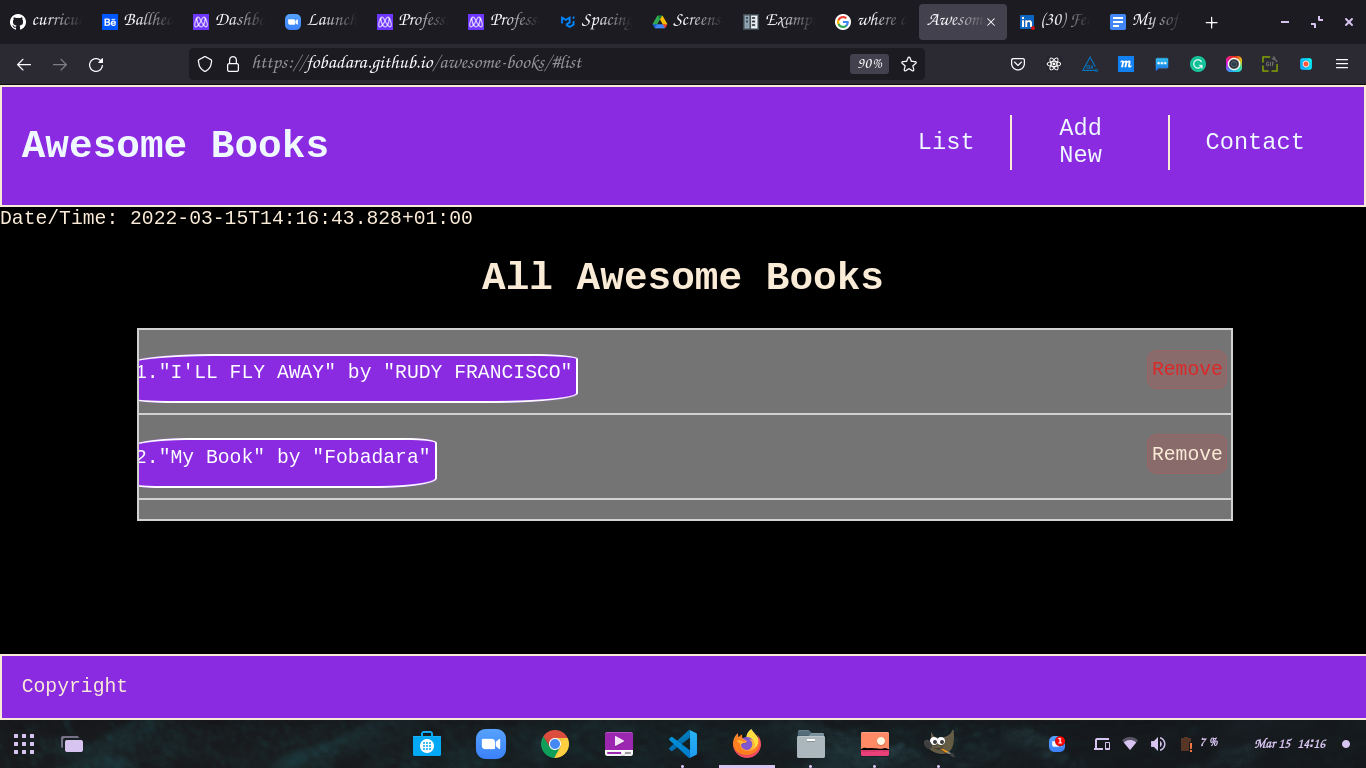Open the taskbar clock showing Mar 15 14:16
1366x768 pixels.
coord(1290,744)
